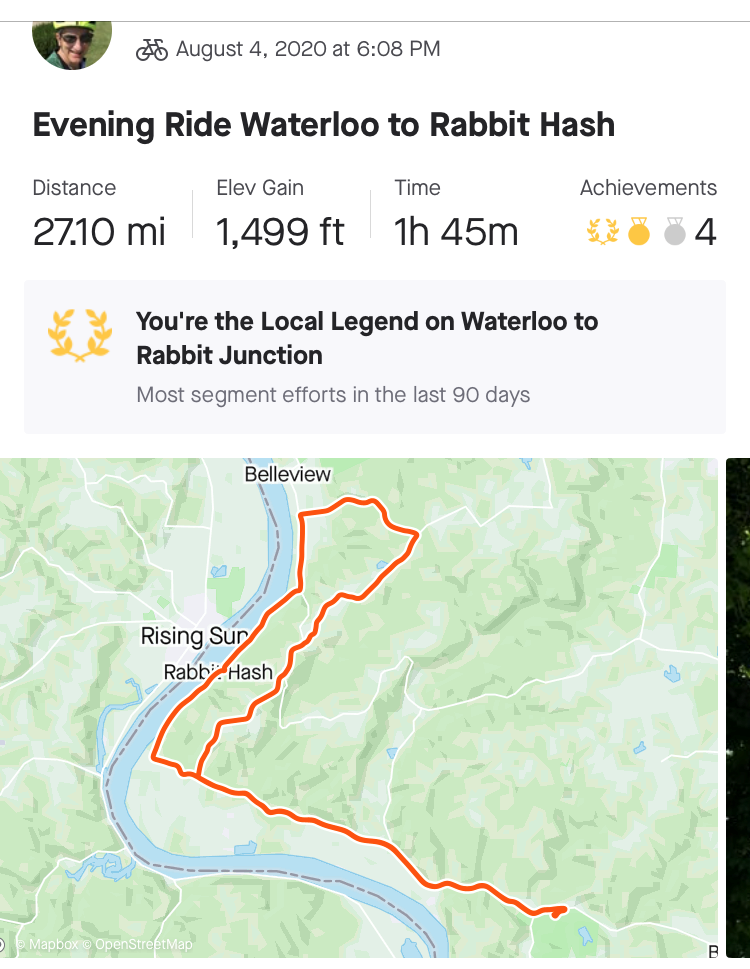Click the achievements count number 4
The width and height of the screenshot is (750, 969).
705,233
